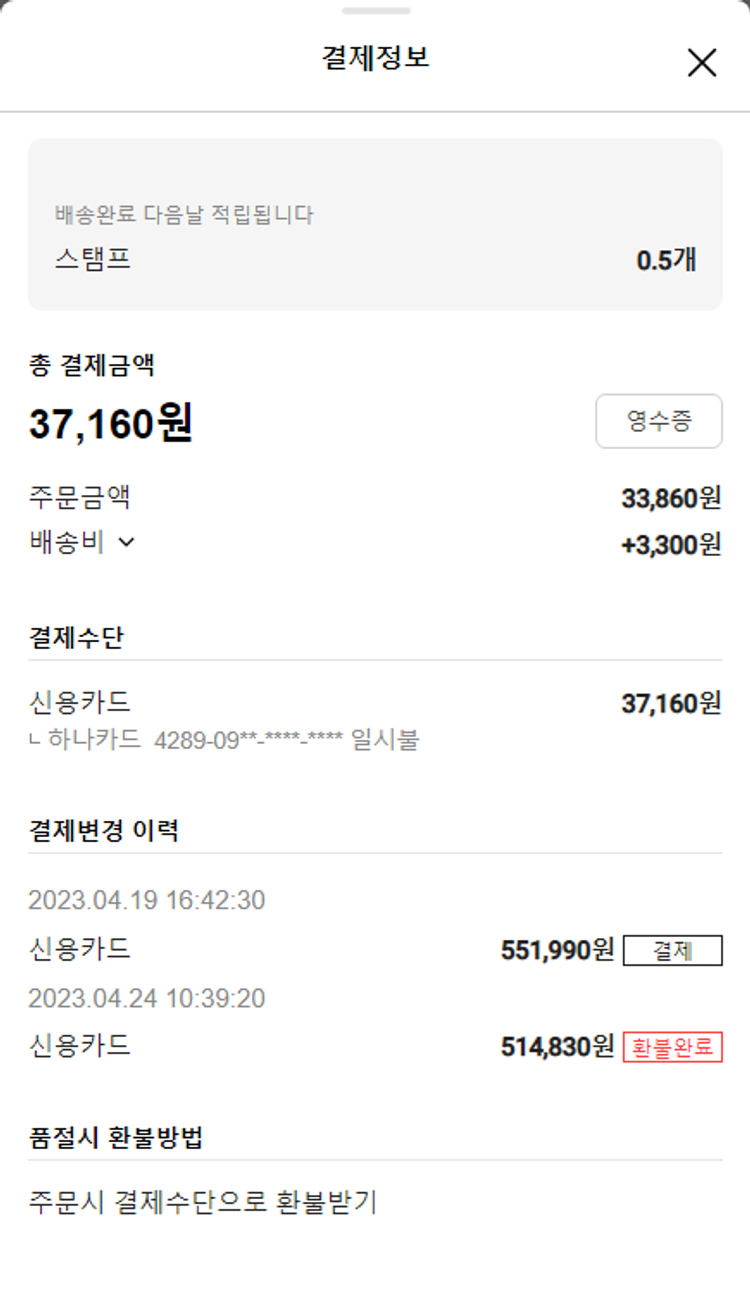Viewport: 750px width, 1297px height.
Task: Click the +3,300원 shipping fee amount
Action: coord(670,545)
